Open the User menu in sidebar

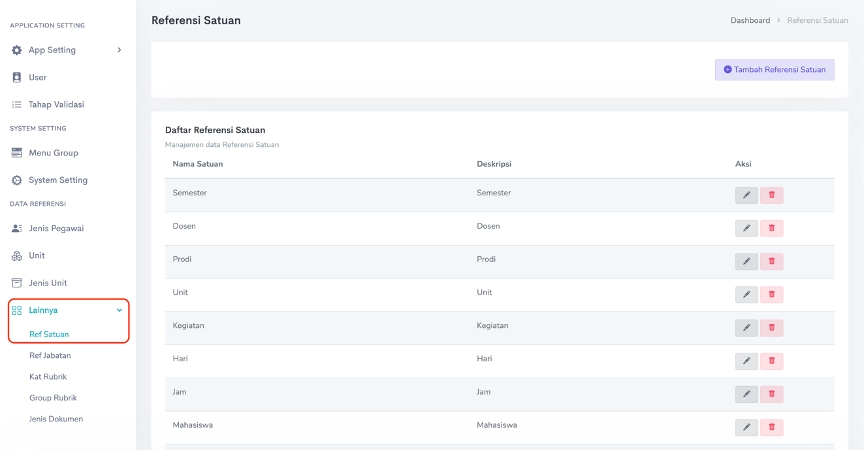click(x=37, y=77)
